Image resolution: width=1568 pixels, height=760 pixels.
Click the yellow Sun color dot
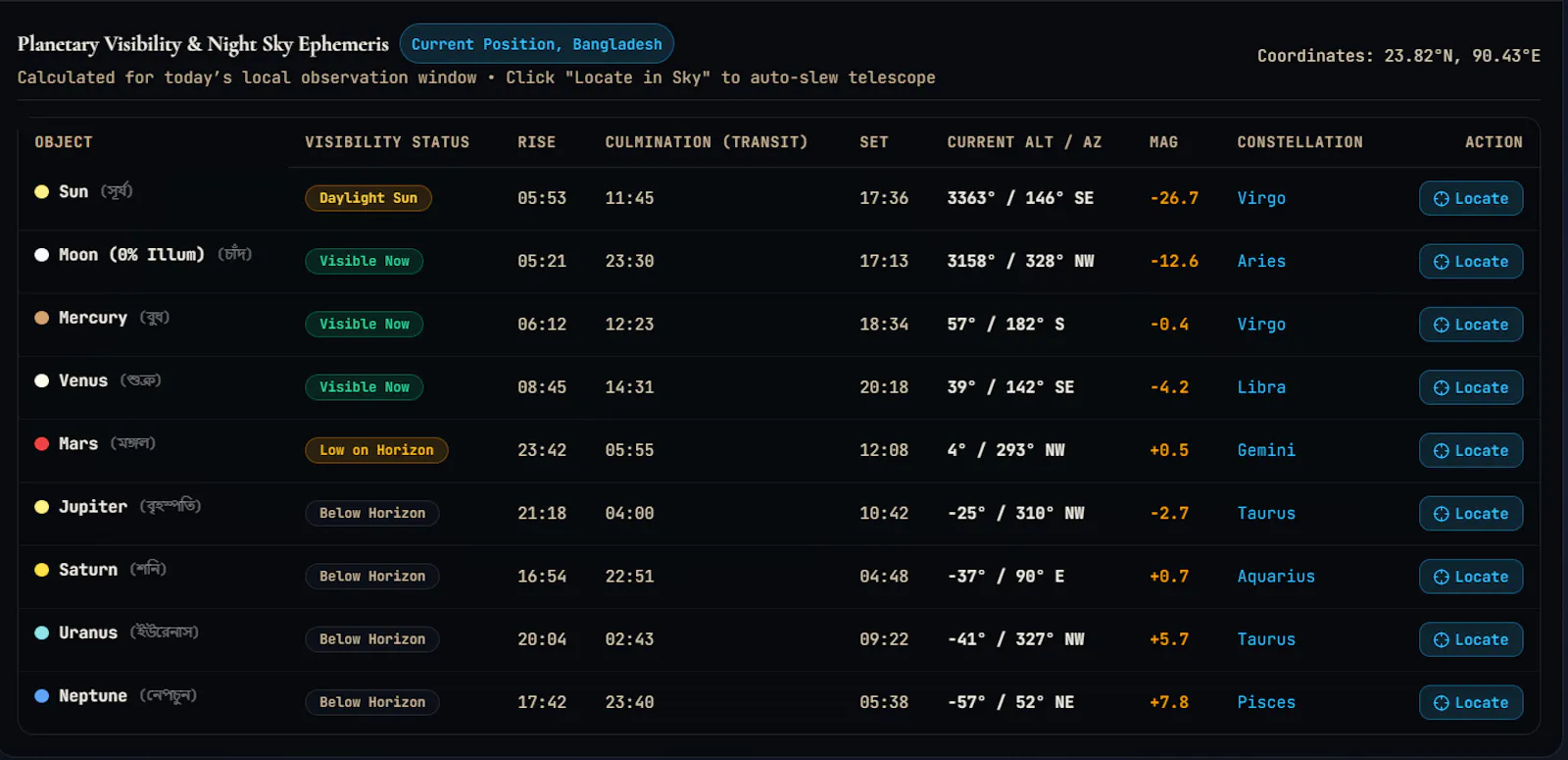pos(42,191)
